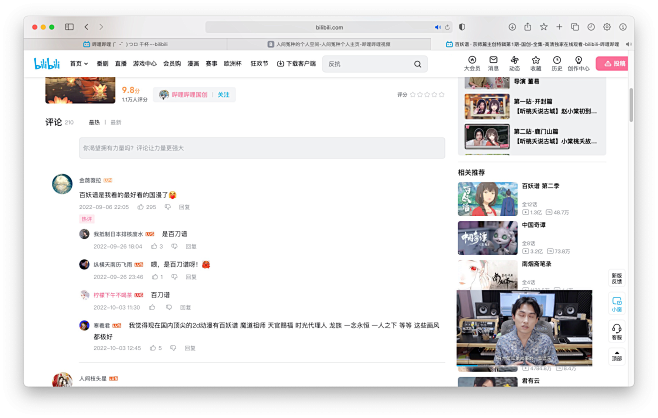Open the 漫画 nav item
Image resolution: width=658 pixels, height=418 pixels.
(193, 64)
